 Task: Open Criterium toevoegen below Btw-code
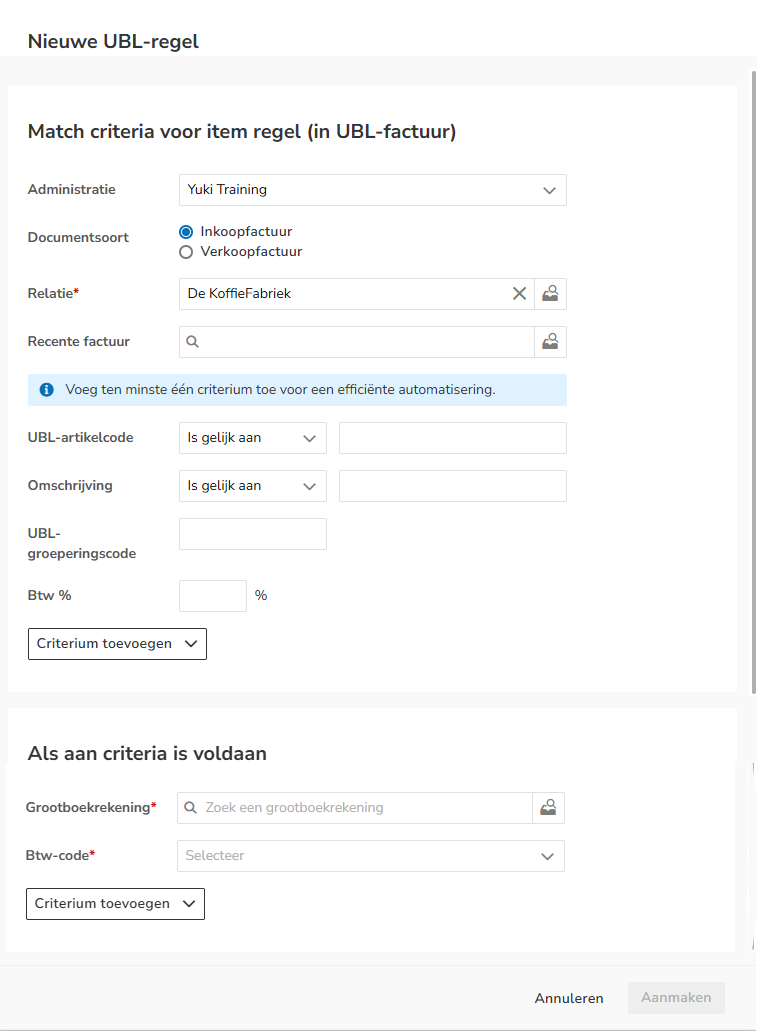click(115, 904)
